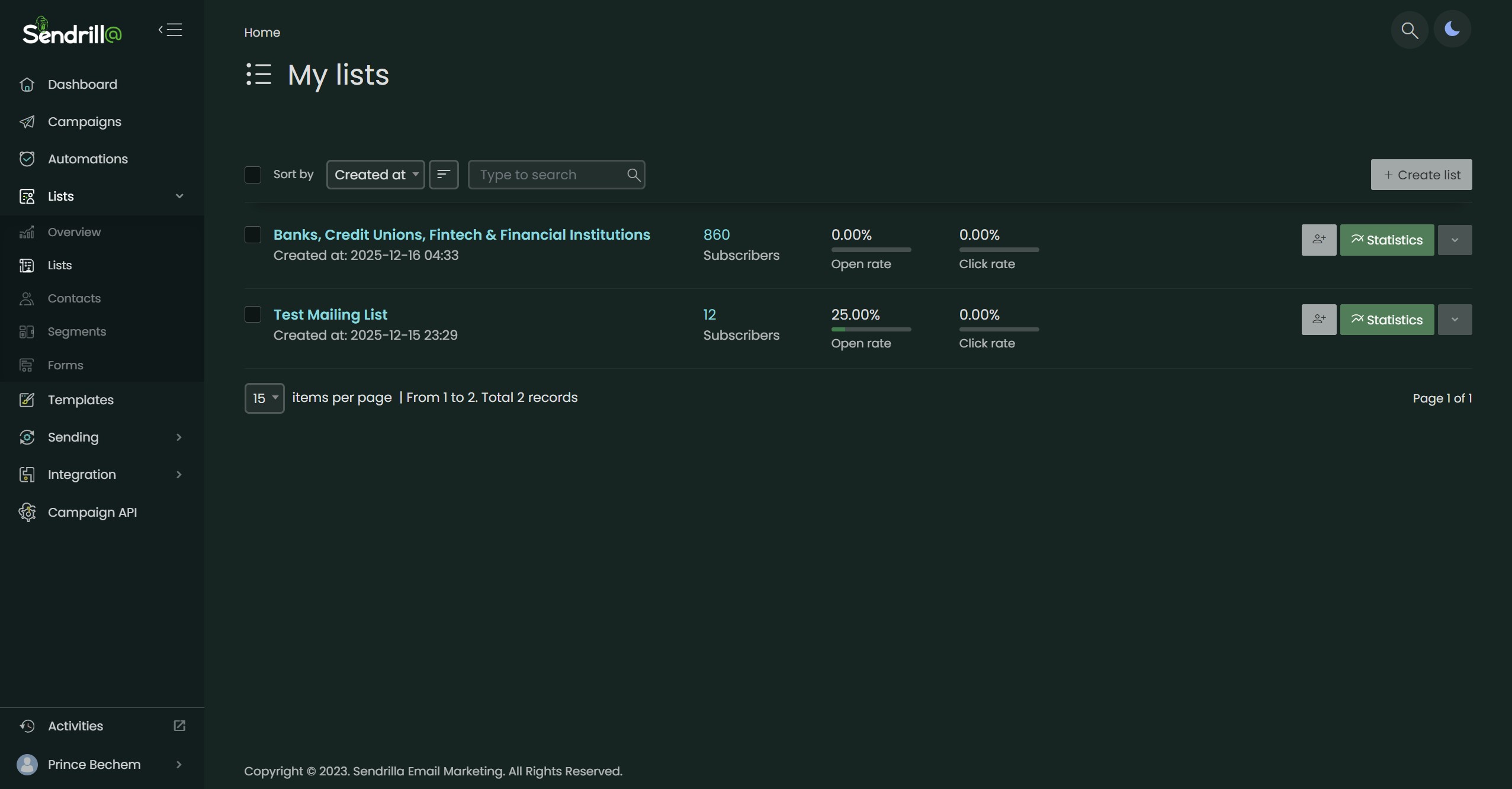The width and height of the screenshot is (1512, 789).
Task: Click the Sendrilla logo
Action: [x=72, y=31]
